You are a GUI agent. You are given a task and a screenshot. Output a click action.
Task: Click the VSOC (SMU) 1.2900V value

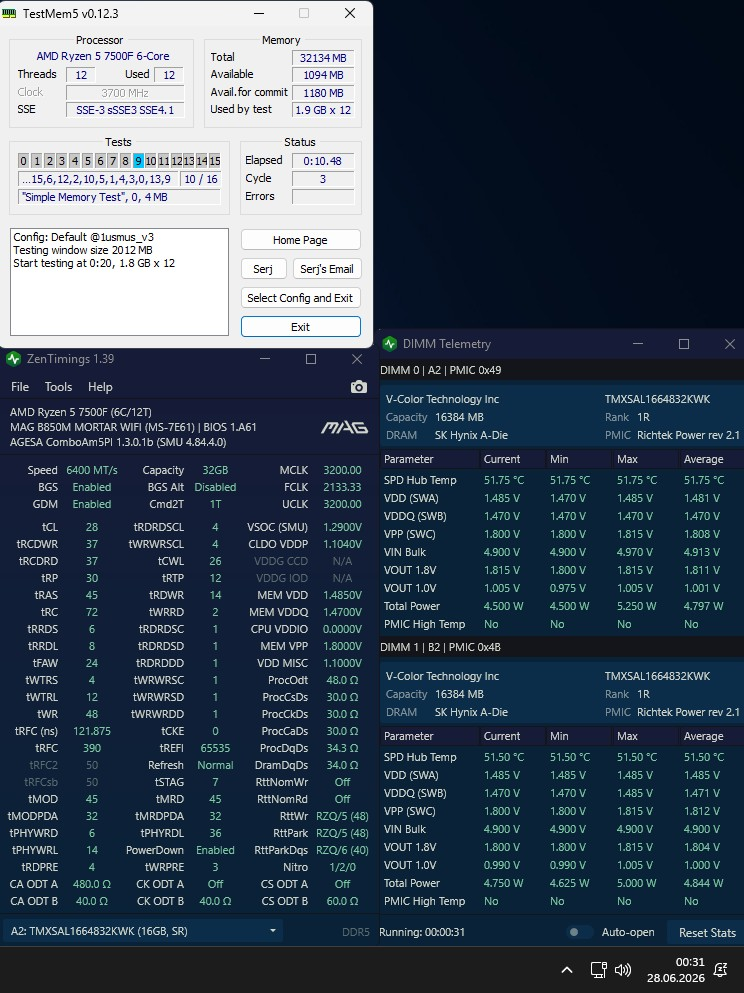(342, 527)
